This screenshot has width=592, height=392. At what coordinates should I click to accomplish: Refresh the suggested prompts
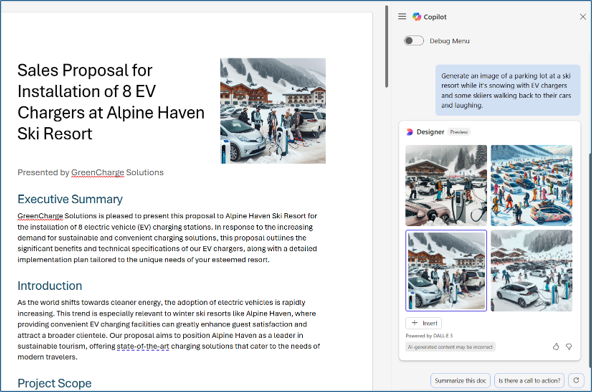click(x=576, y=380)
